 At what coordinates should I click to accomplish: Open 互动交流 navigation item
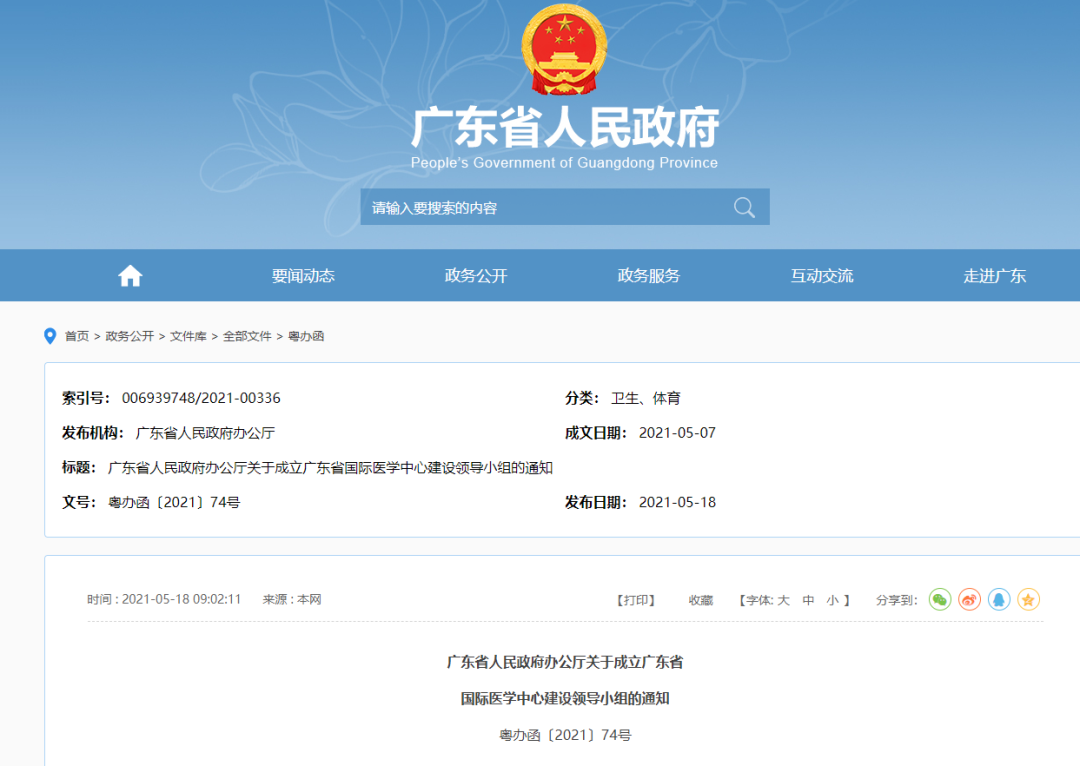tap(822, 276)
